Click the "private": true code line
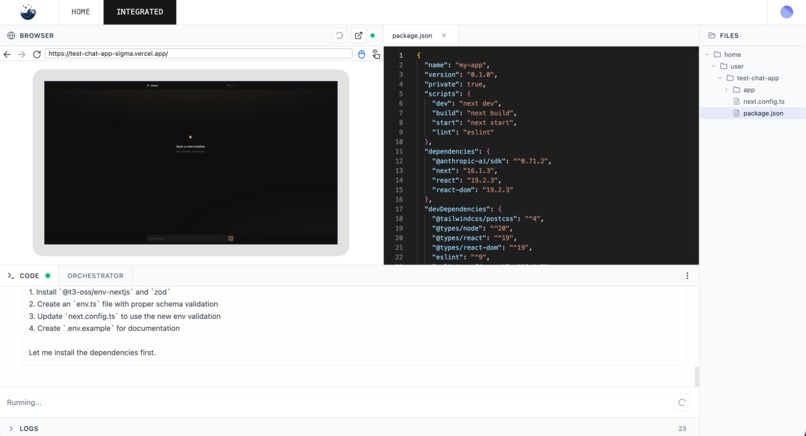Image resolution: width=806 pixels, height=436 pixels. (455, 84)
